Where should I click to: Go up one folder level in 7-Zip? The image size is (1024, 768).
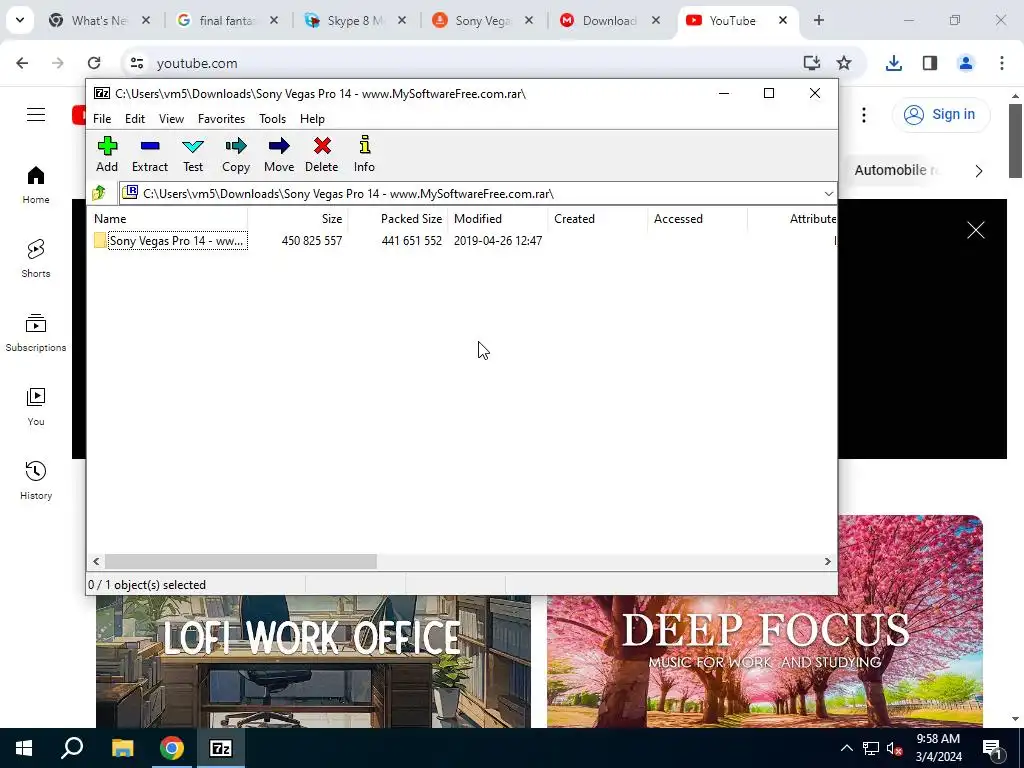point(99,193)
